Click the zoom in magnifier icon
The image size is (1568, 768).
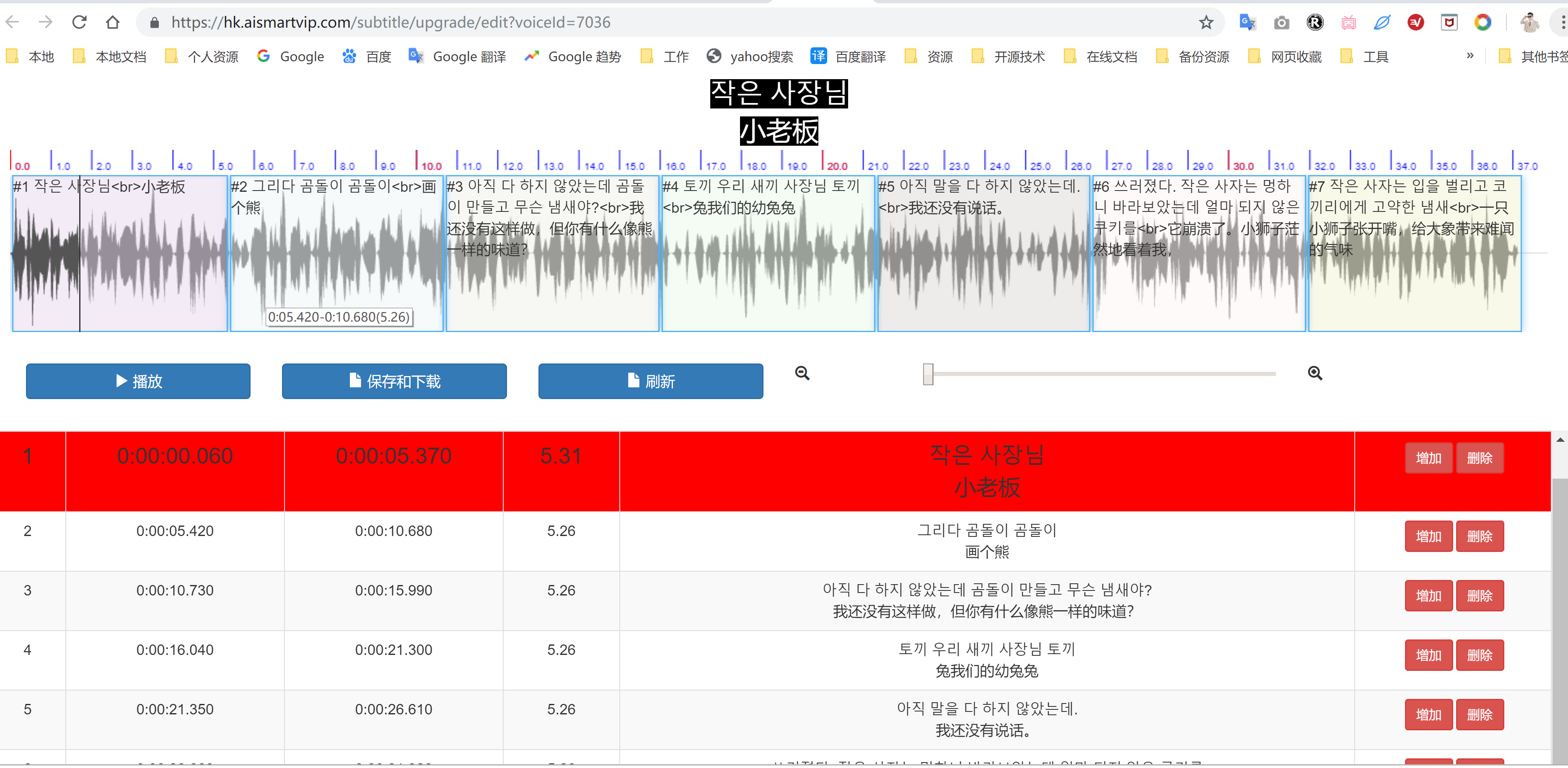coord(1315,373)
